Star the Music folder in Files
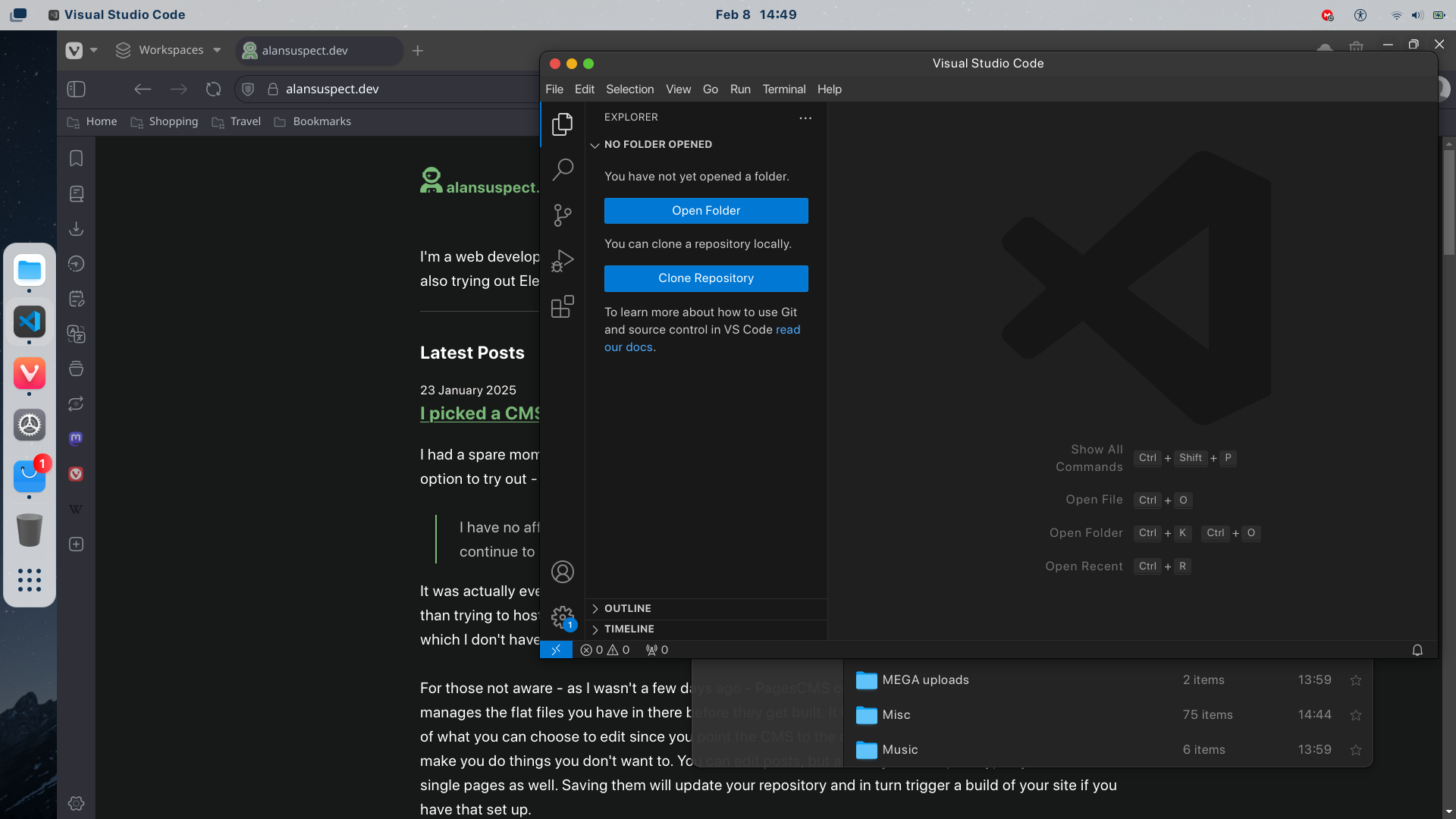This screenshot has height=819, width=1456. click(1355, 750)
